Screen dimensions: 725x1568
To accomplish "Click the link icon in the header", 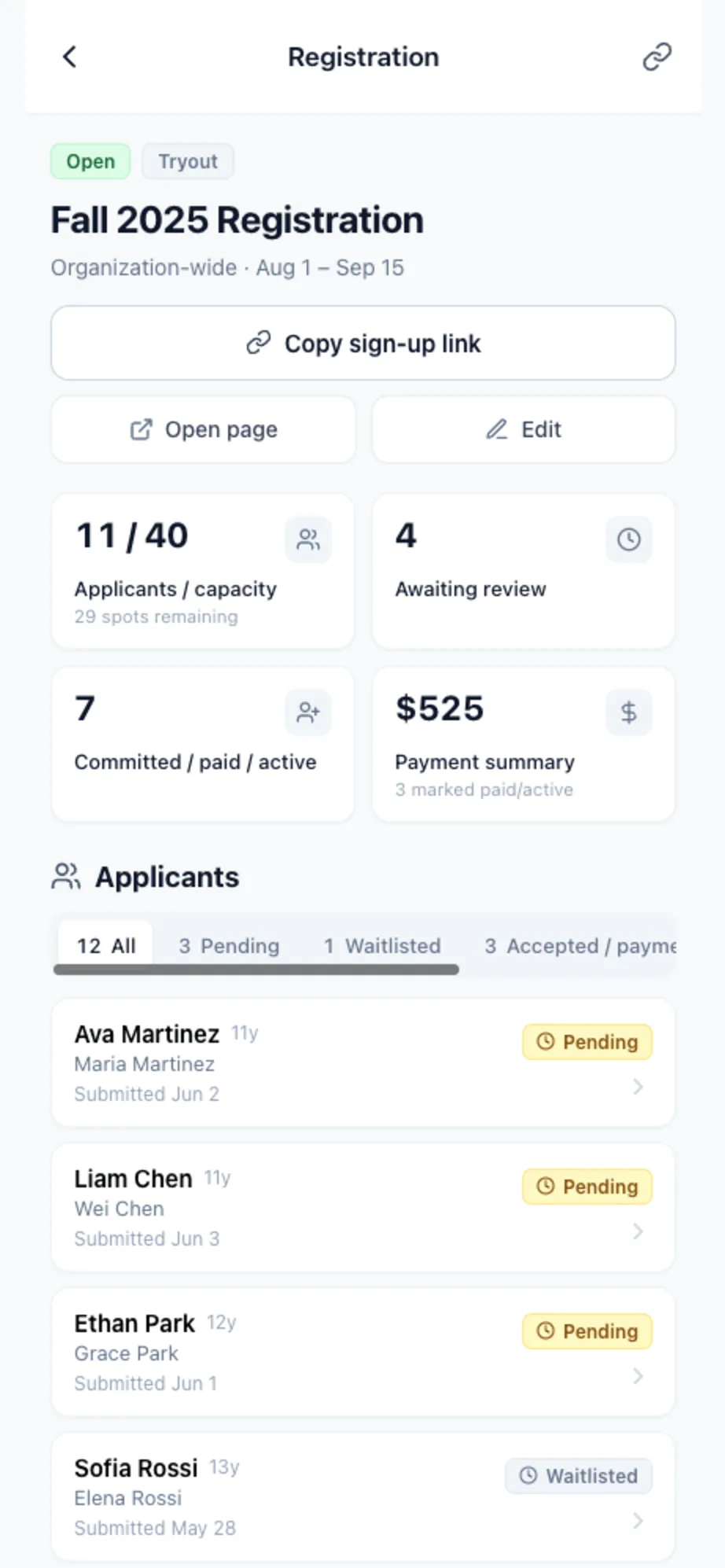I will click(x=657, y=57).
